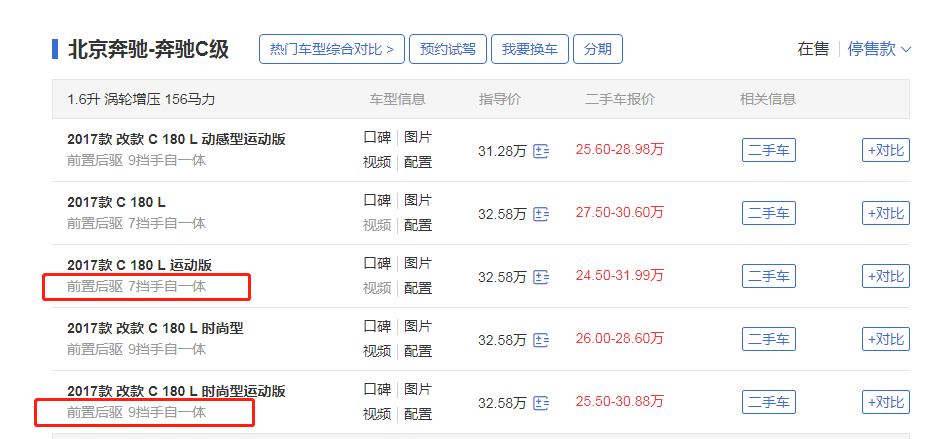Open 配置 for 2017款 C 180 L row
Screen dimensions: 950x439
[418, 225]
